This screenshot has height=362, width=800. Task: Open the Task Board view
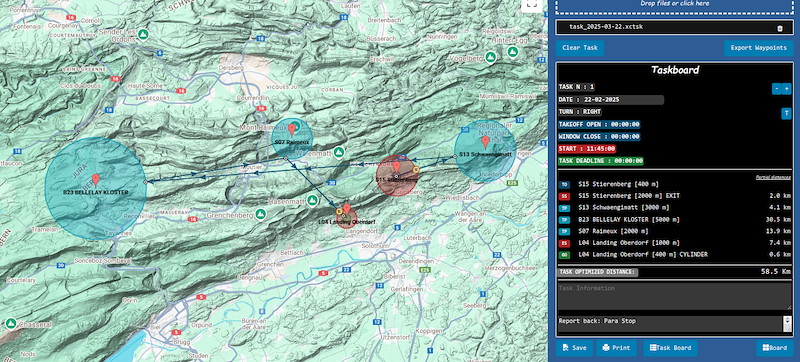(670, 348)
